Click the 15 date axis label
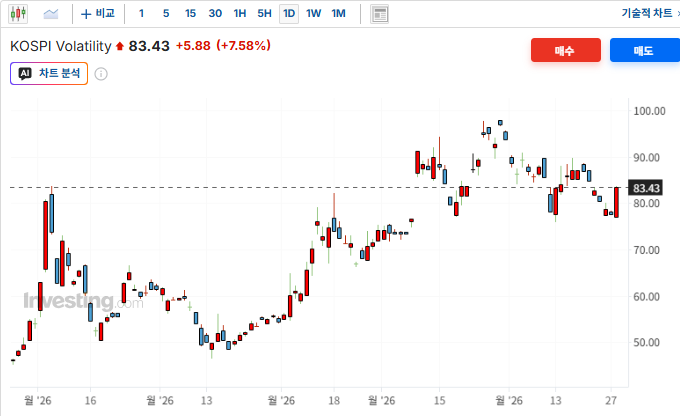The width and height of the screenshot is (680, 416). pyautogui.click(x=439, y=400)
